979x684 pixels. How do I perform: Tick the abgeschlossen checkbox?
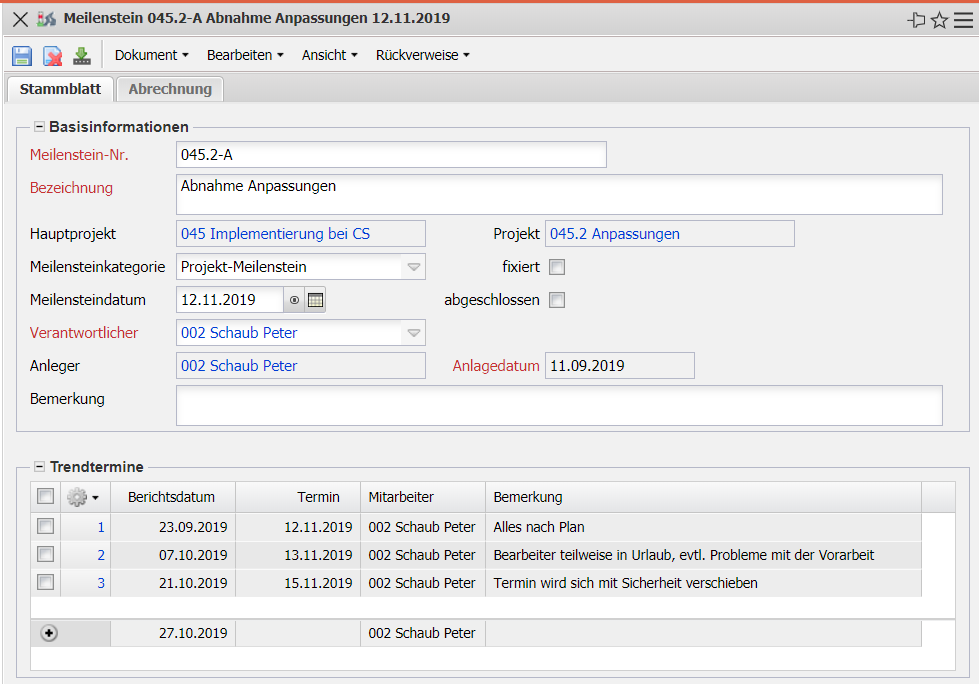click(x=557, y=300)
